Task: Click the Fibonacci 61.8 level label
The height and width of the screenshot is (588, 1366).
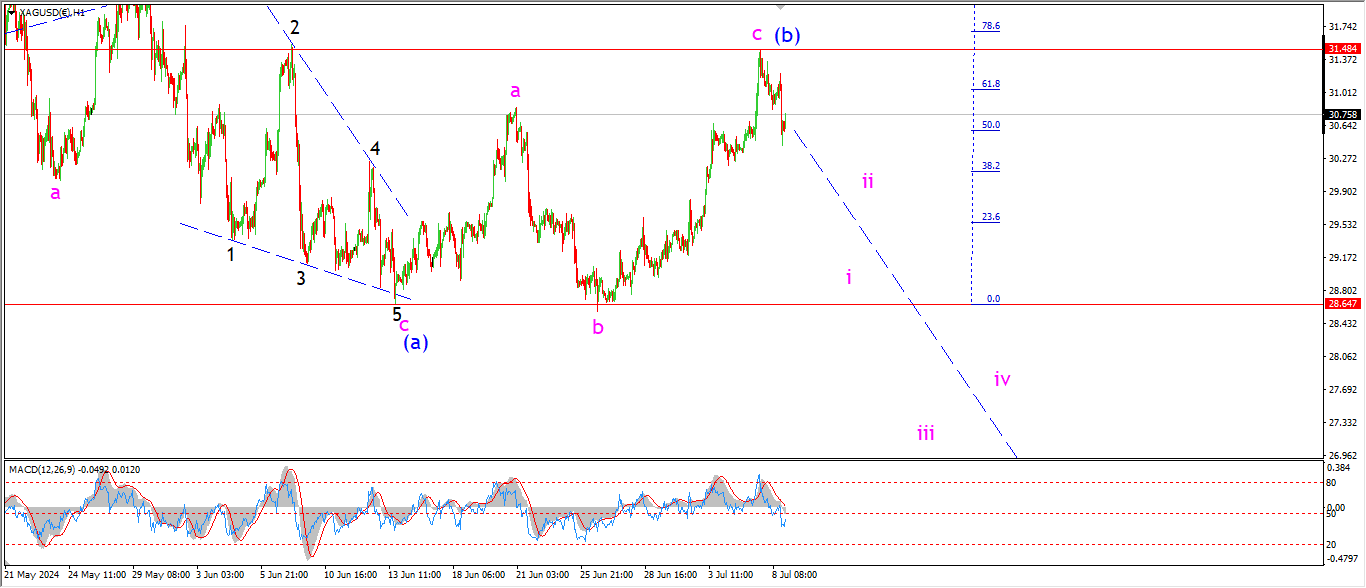Action: click(x=990, y=85)
